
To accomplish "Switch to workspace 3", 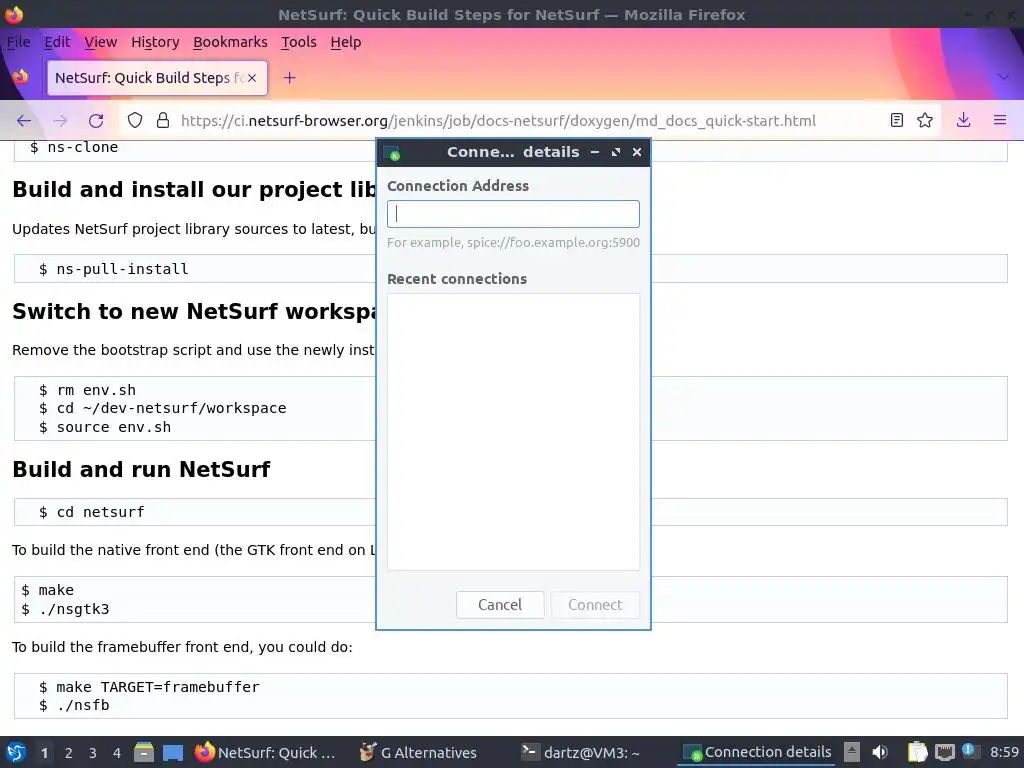I will pos(93,753).
